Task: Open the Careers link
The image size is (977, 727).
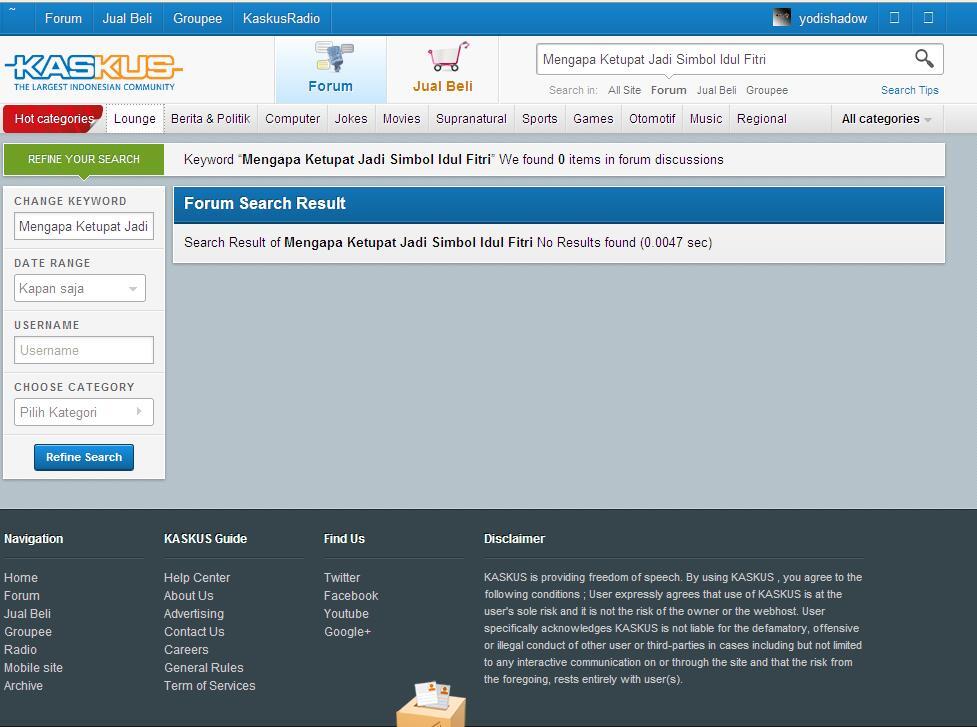Action: (186, 649)
